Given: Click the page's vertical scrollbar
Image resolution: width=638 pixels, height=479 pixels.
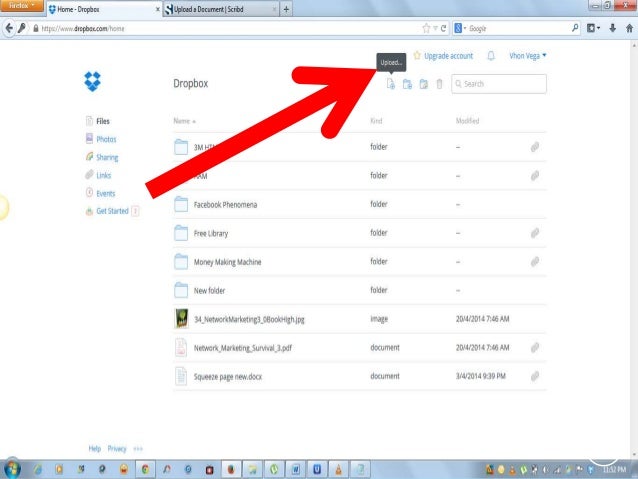Looking at the screenshot, I should tap(634, 248).
